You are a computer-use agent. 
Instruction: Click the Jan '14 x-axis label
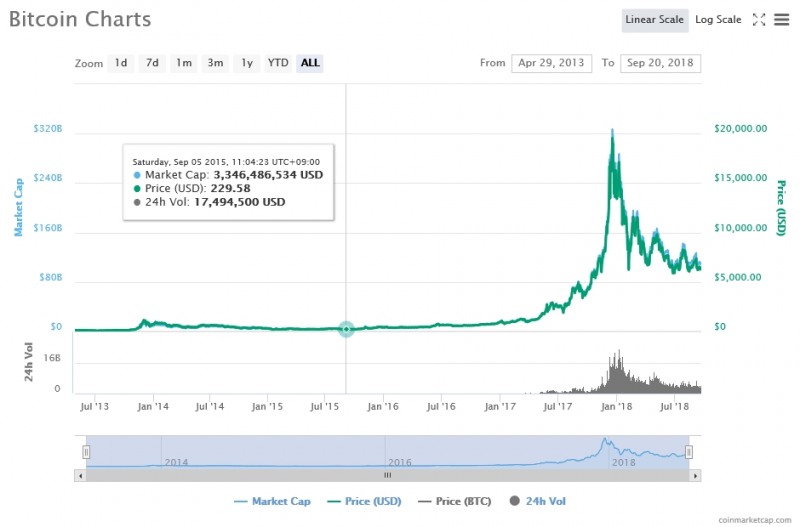click(153, 407)
